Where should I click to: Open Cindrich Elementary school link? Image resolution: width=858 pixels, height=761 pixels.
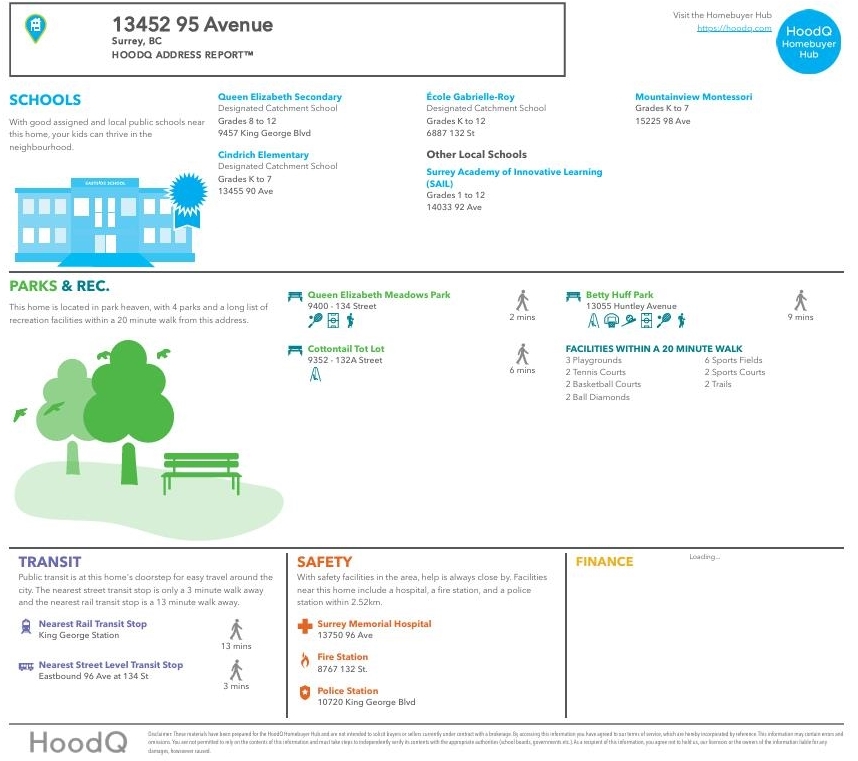click(263, 155)
